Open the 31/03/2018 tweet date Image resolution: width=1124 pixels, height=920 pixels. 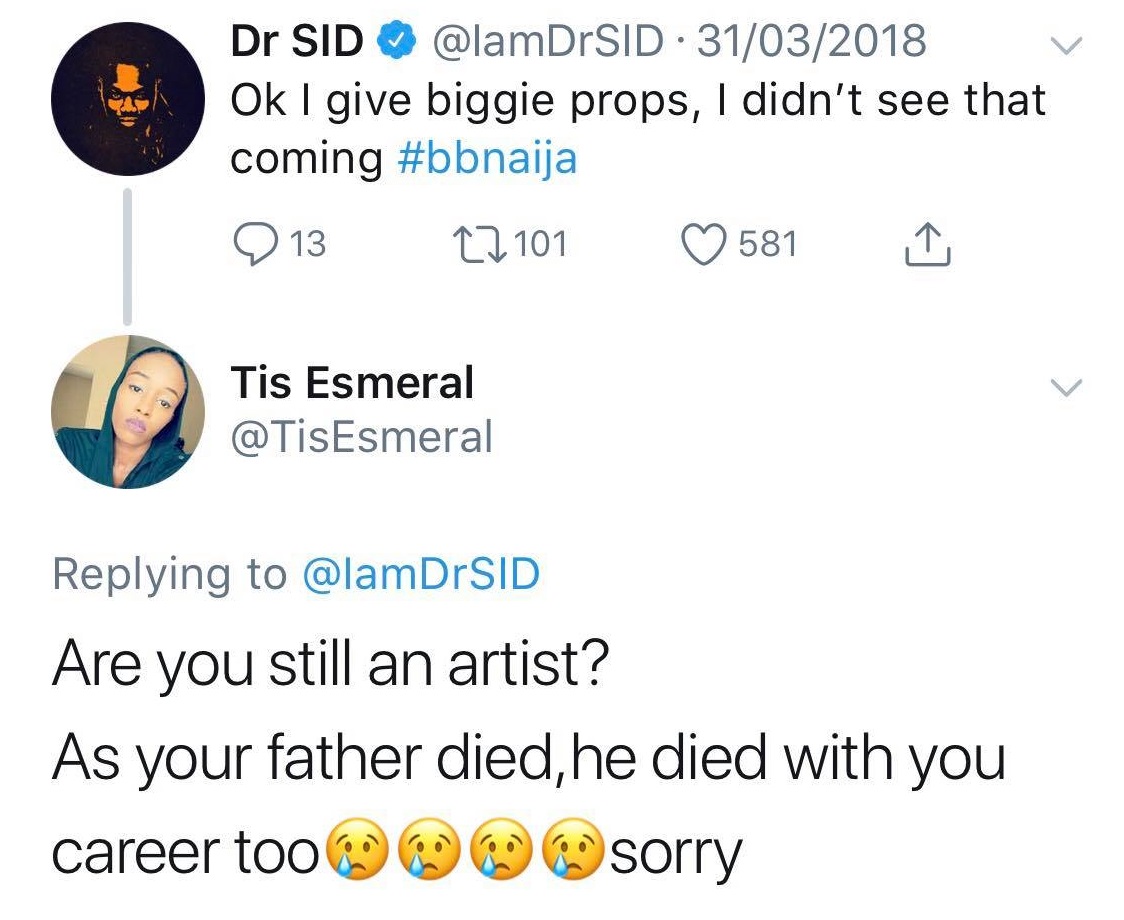[811, 42]
